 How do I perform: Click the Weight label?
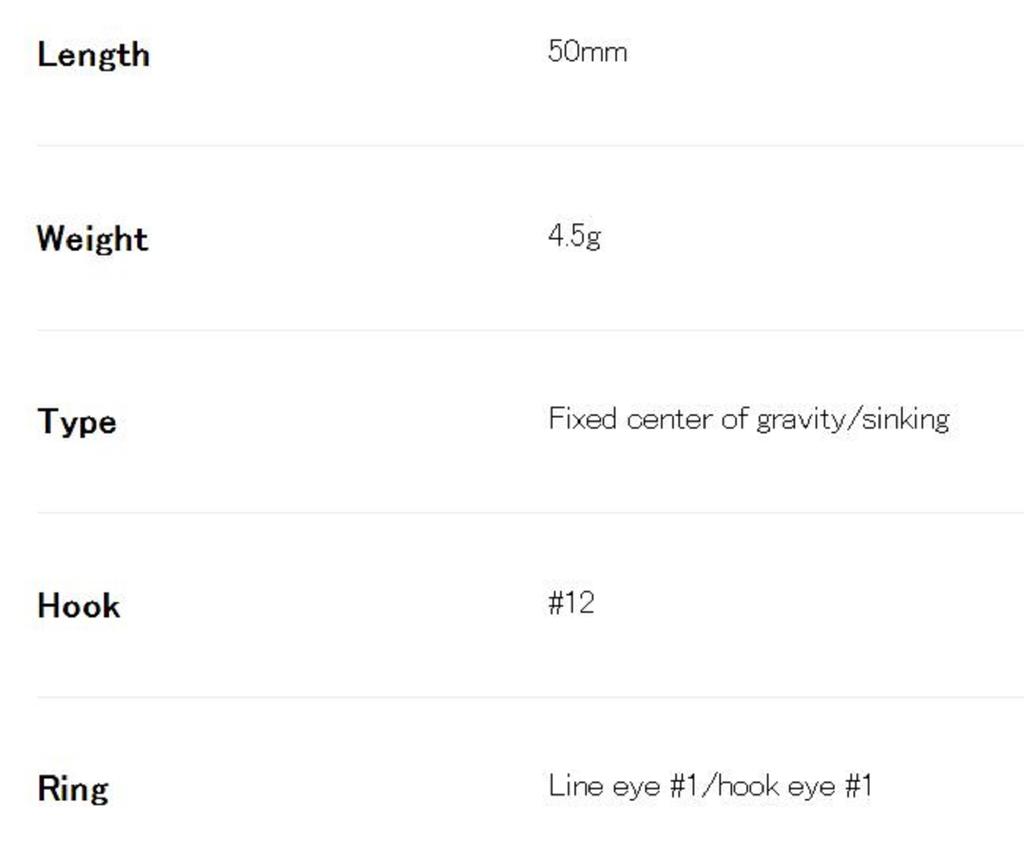[x=92, y=238]
